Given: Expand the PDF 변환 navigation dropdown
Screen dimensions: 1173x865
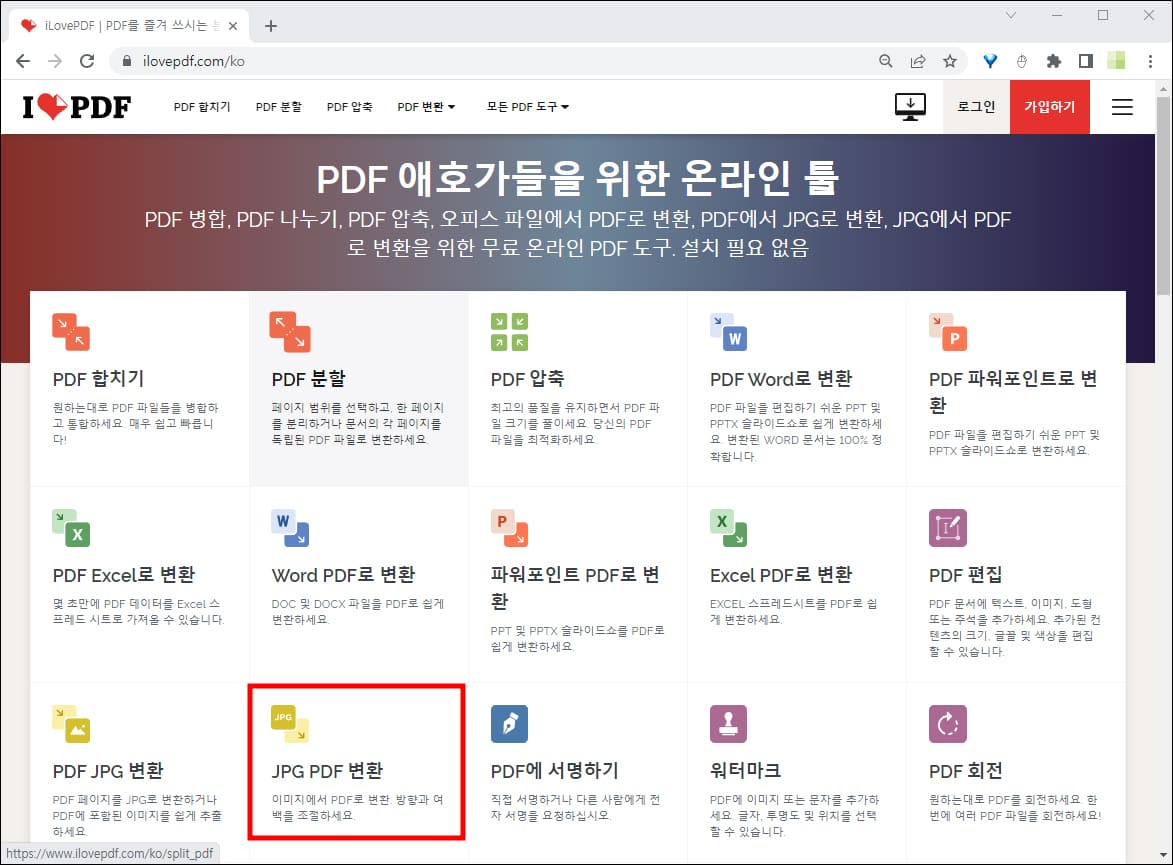Looking at the screenshot, I should click(x=426, y=106).
